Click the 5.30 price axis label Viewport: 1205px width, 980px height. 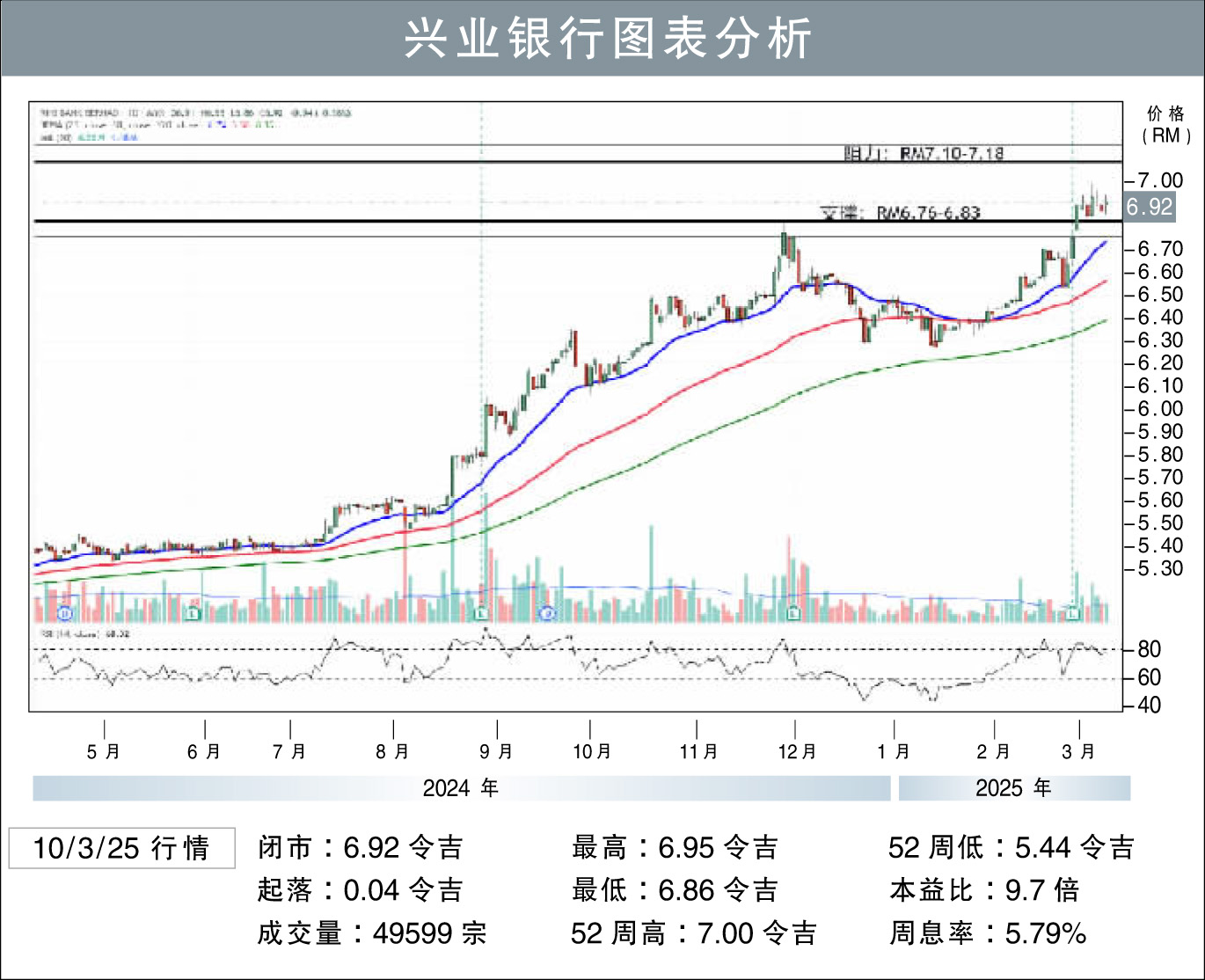pyautogui.click(x=1160, y=569)
